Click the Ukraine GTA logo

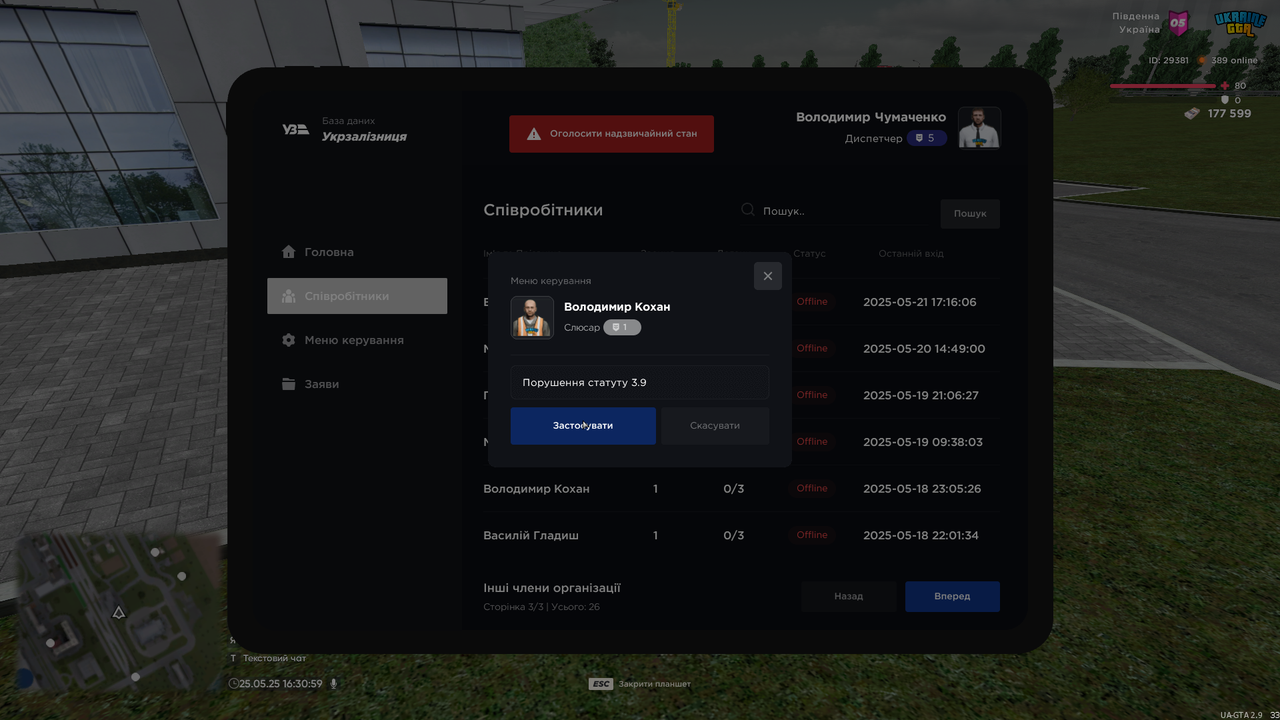[x=1240, y=23]
